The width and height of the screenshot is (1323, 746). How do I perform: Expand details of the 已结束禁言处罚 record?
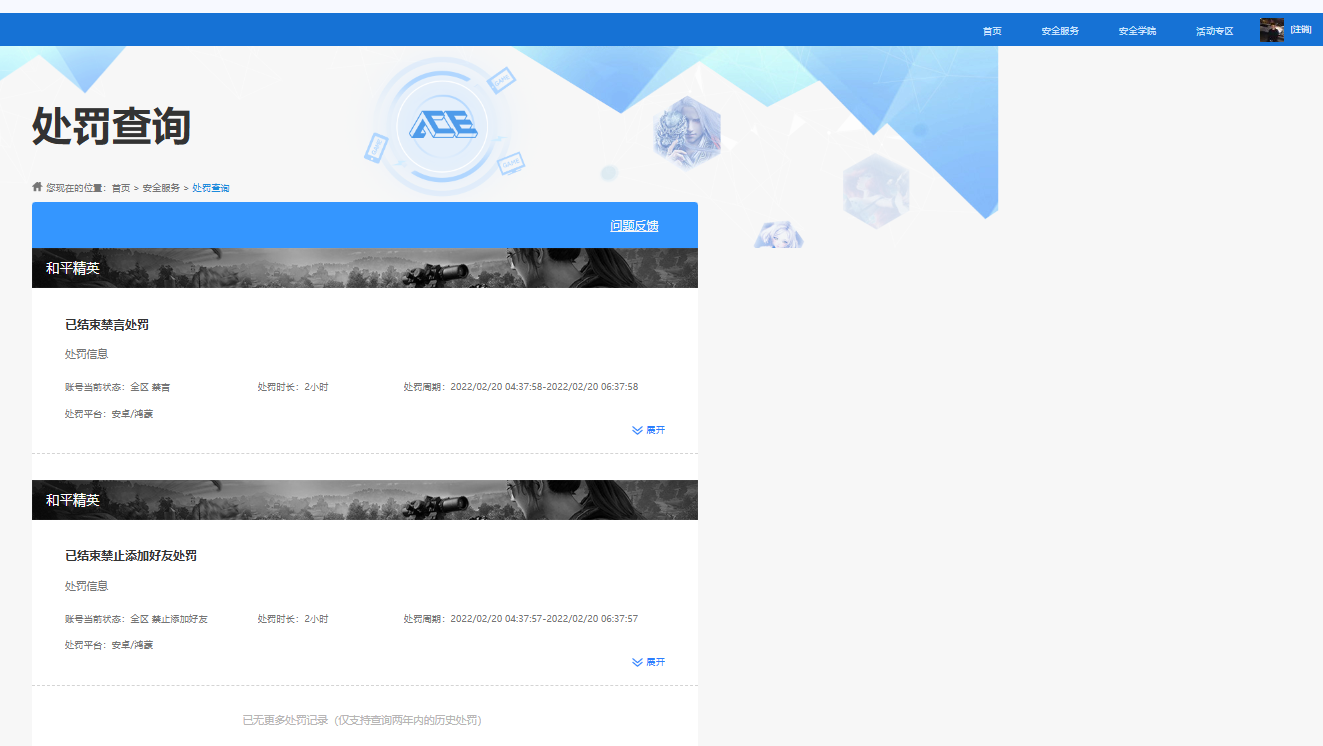[648, 430]
